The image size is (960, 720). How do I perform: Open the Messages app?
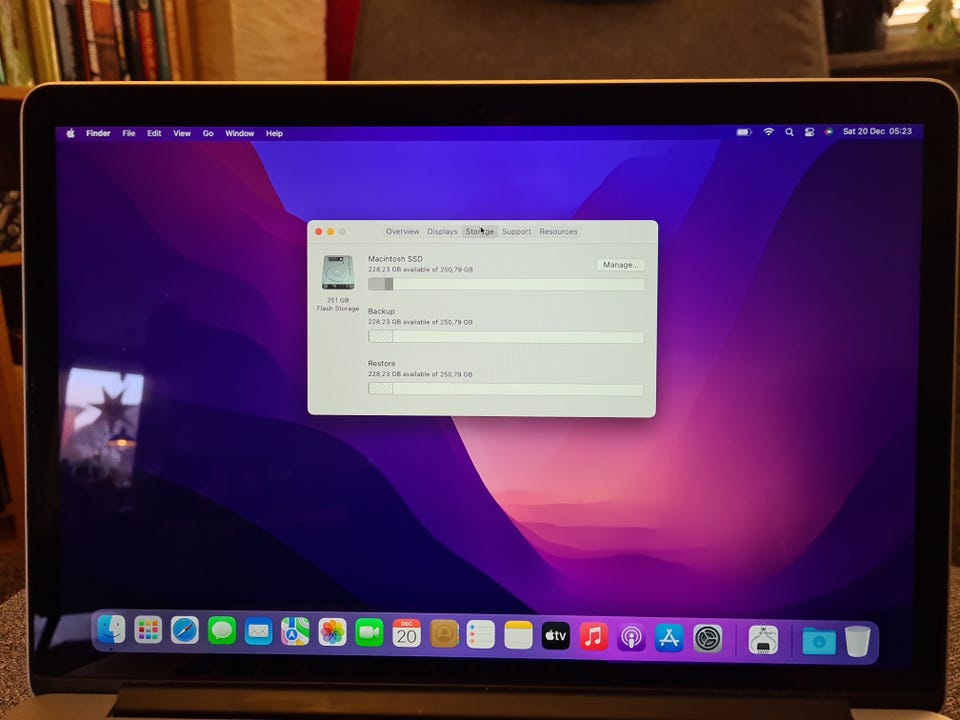(222, 631)
